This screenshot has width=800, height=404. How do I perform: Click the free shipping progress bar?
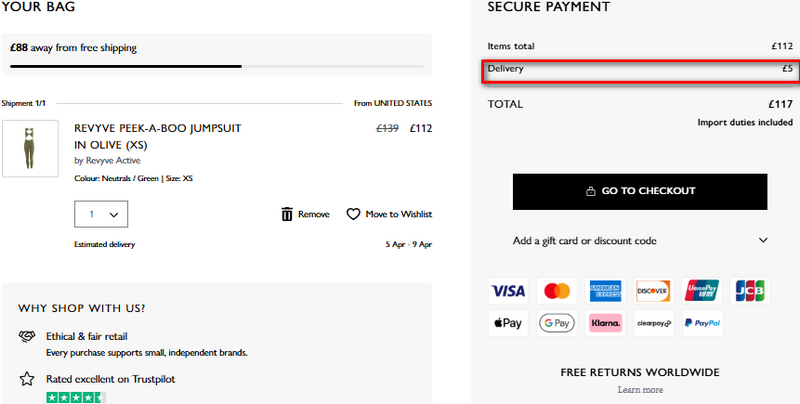tap(218, 67)
